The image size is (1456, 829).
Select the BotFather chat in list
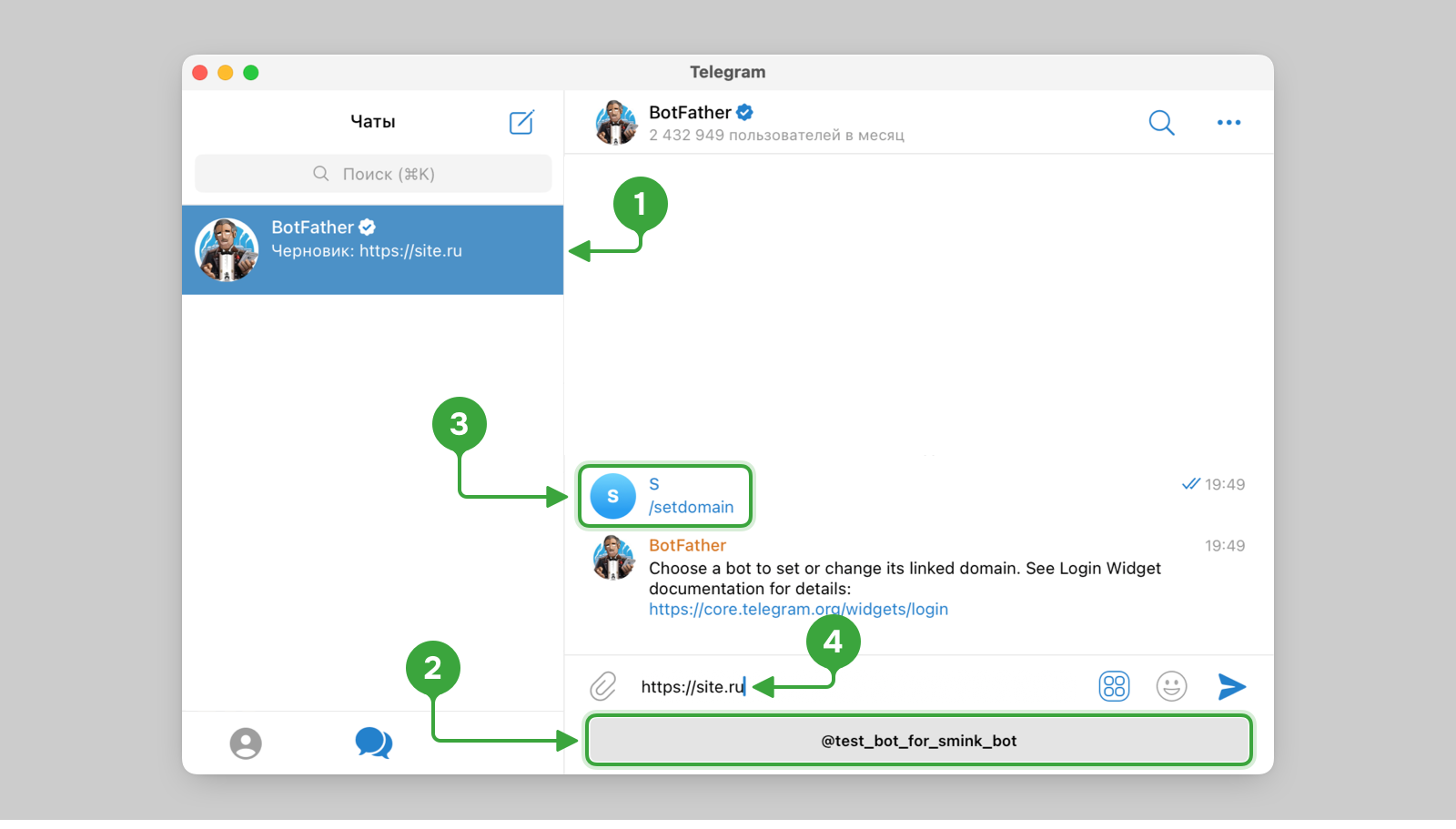(373, 249)
